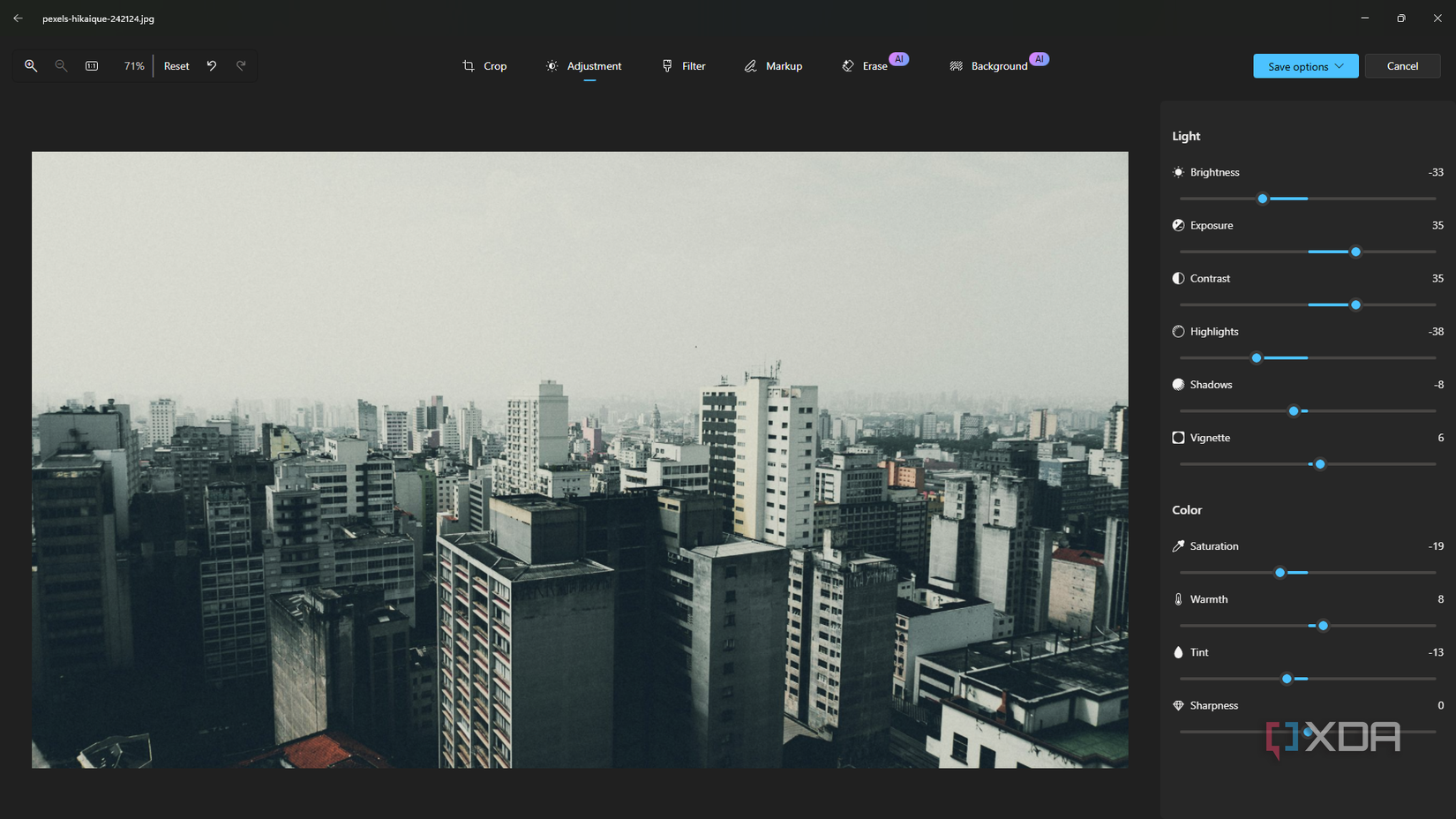Screen dimensions: 1456x819
Task: Click the actual size (1:1) view icon
Action: pyautogui.click(x=92, y=65)
